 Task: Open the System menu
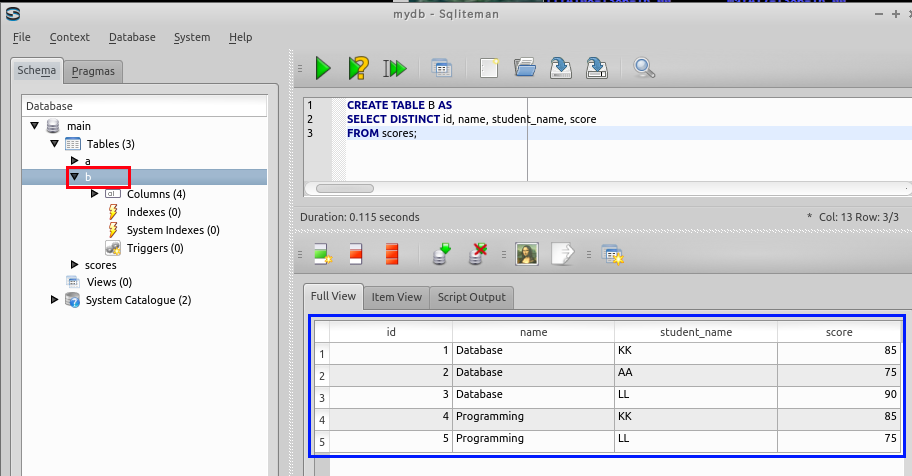click(x=192, y=37)
